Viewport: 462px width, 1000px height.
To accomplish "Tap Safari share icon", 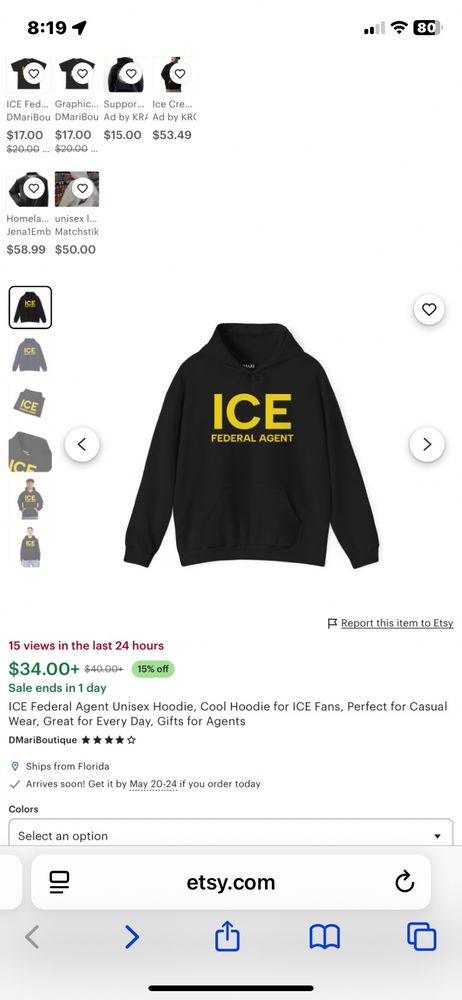I will pyautogui.click(x=227, y=937).
